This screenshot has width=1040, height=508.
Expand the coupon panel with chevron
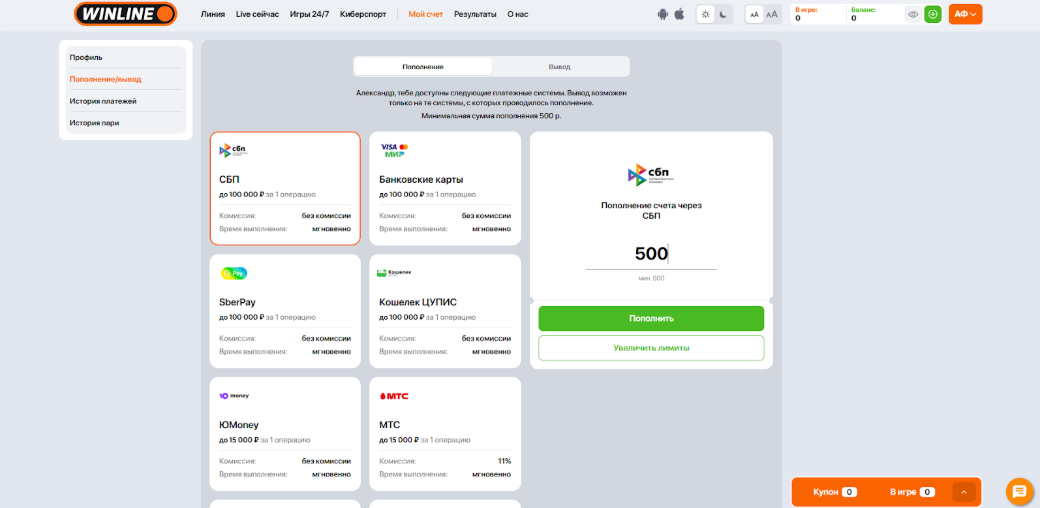click(x=964, y=492)
